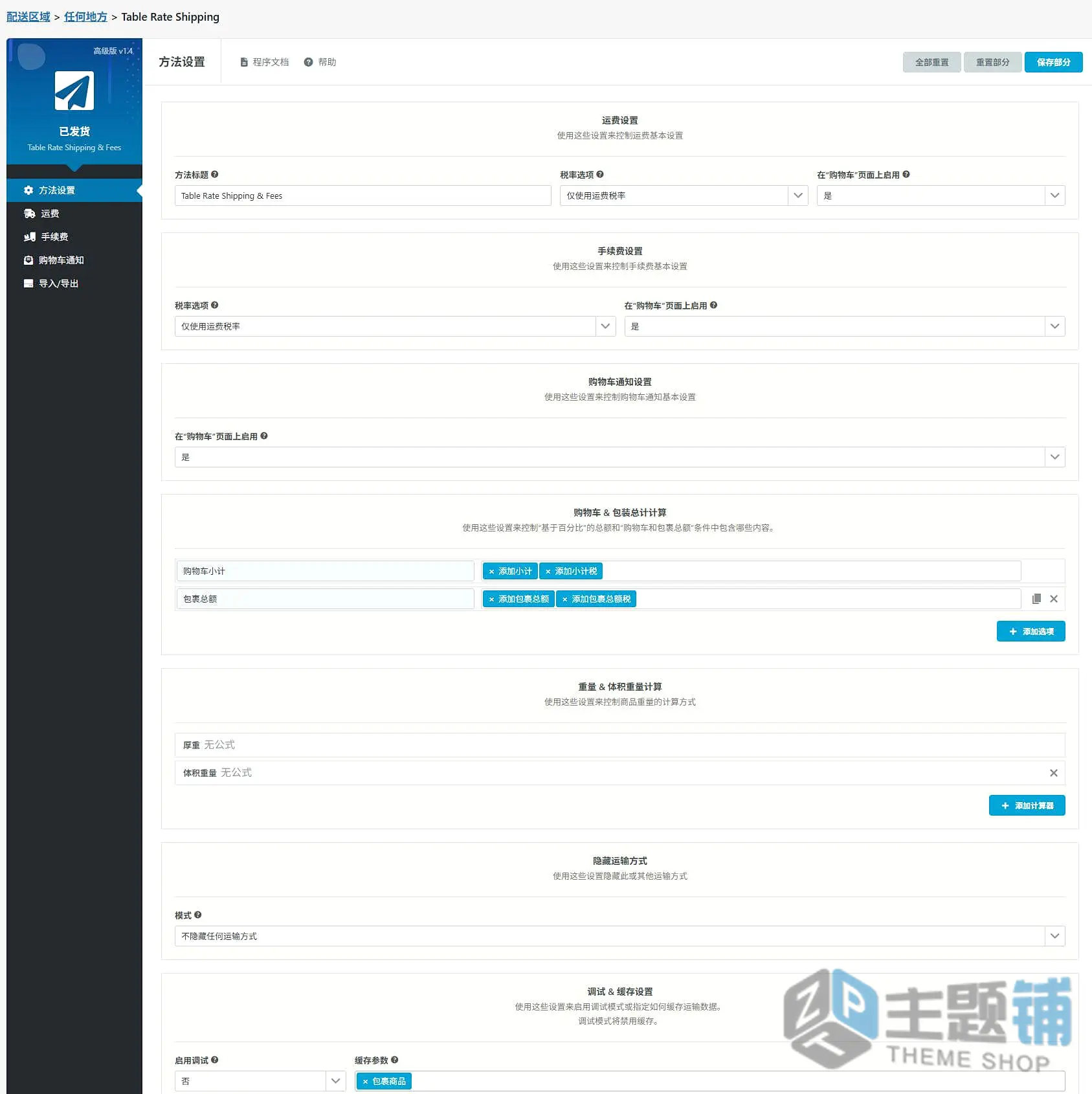
Task: Remove 添加小计税 tag via its x
Action: [548, 572]
